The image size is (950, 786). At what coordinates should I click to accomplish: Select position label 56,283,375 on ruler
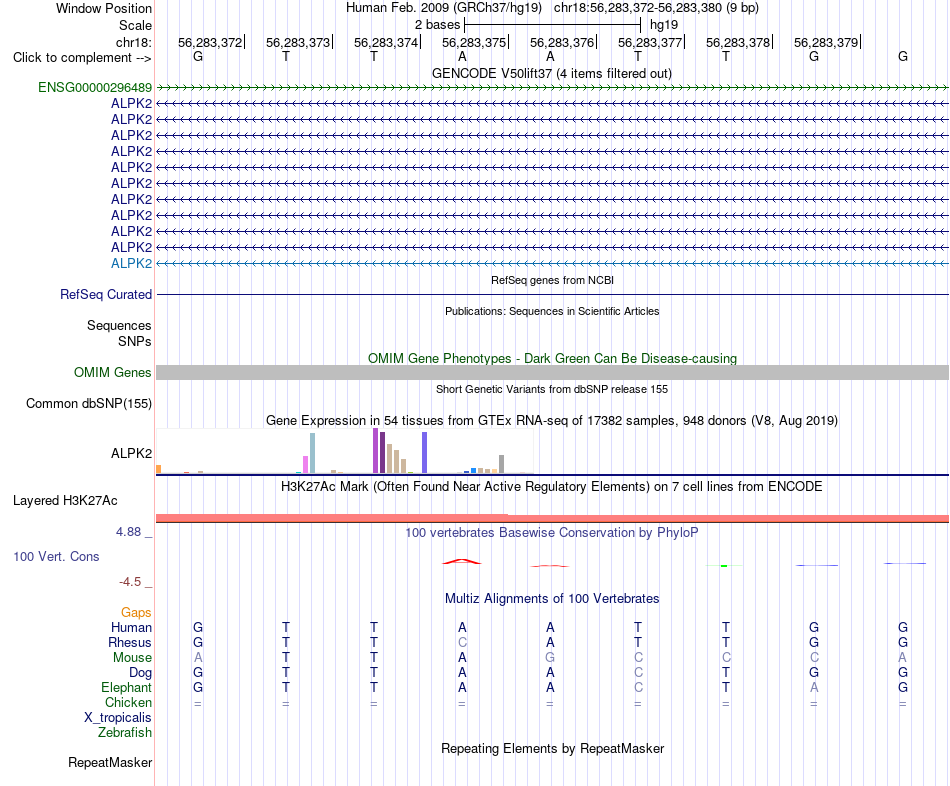(x=474, y=42)
